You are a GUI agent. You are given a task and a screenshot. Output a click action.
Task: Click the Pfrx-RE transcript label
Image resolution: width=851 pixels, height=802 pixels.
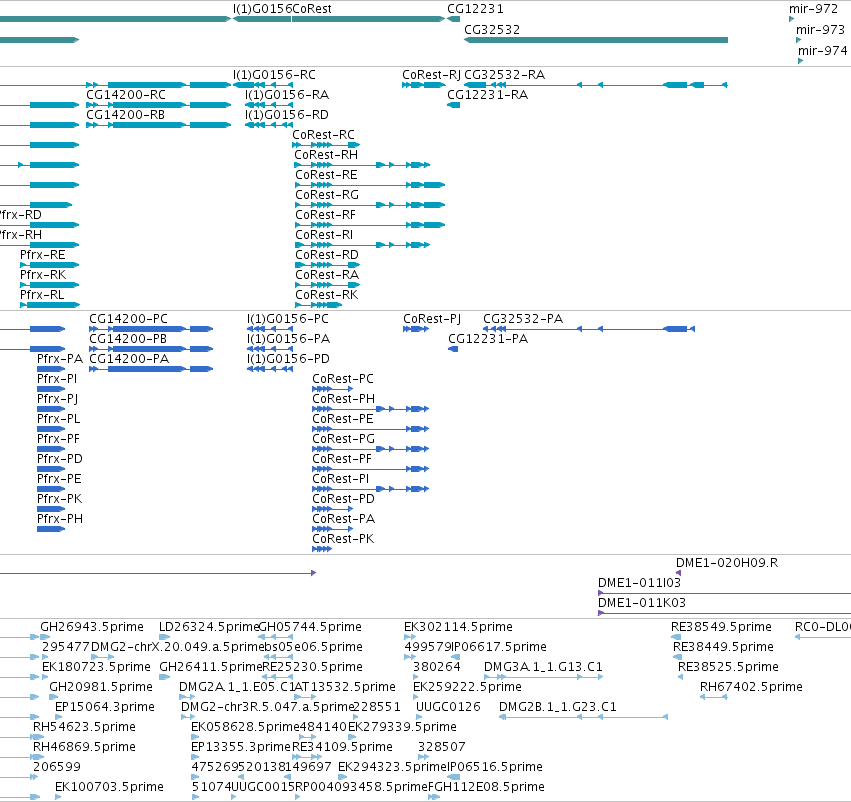pos(42,255)
